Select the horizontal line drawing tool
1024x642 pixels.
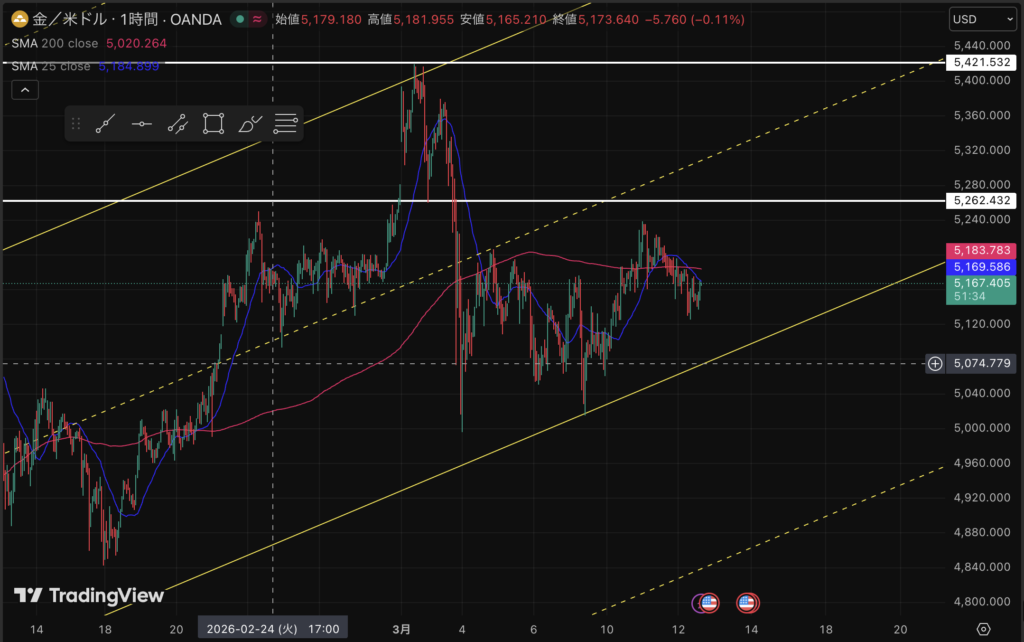point(142,124)
